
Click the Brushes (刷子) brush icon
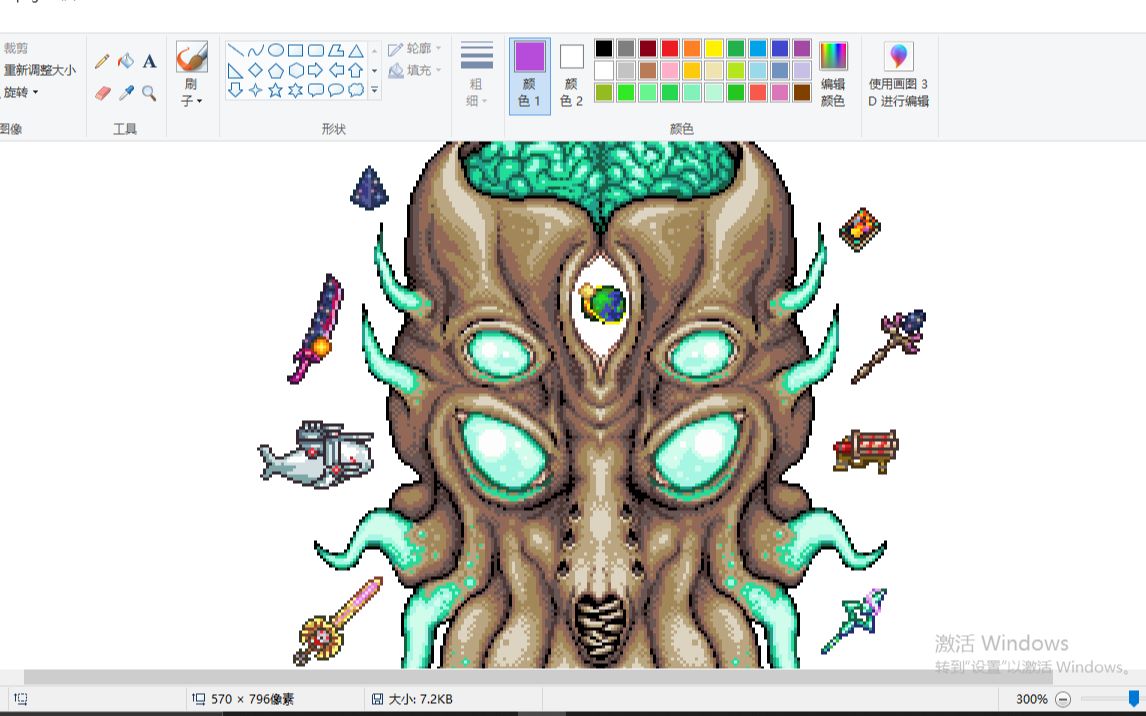point(191,57)
